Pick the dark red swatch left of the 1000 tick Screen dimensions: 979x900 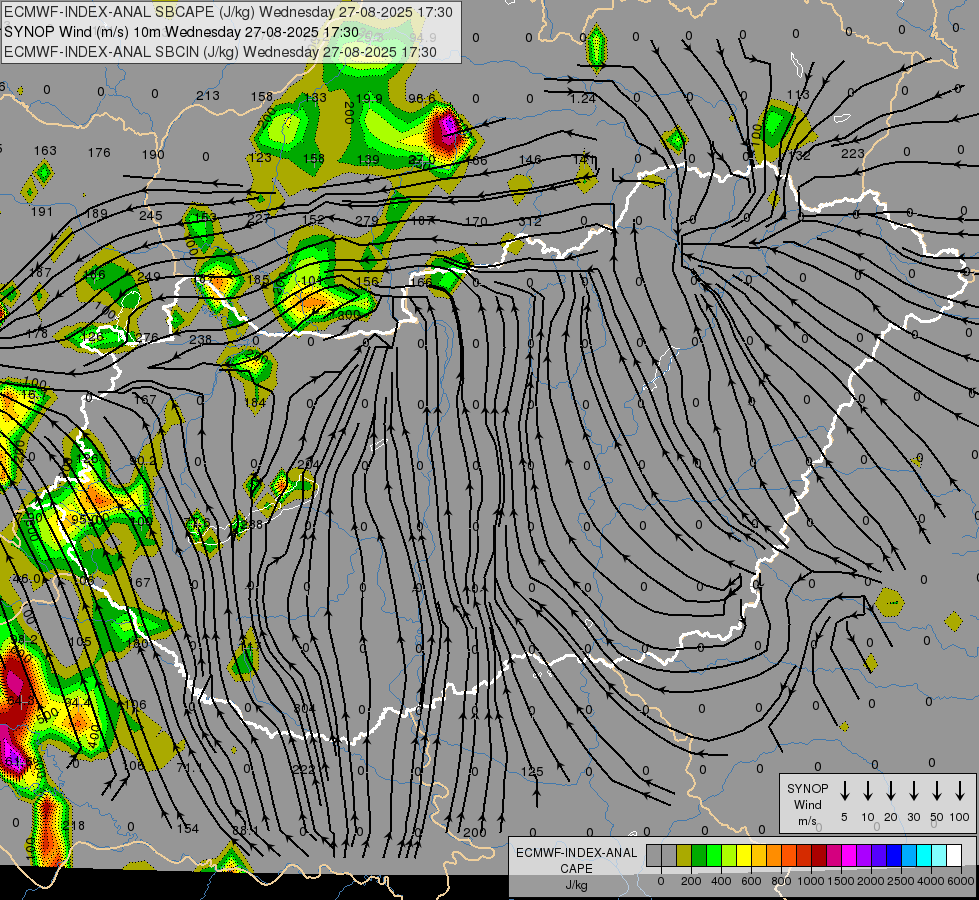819,855
